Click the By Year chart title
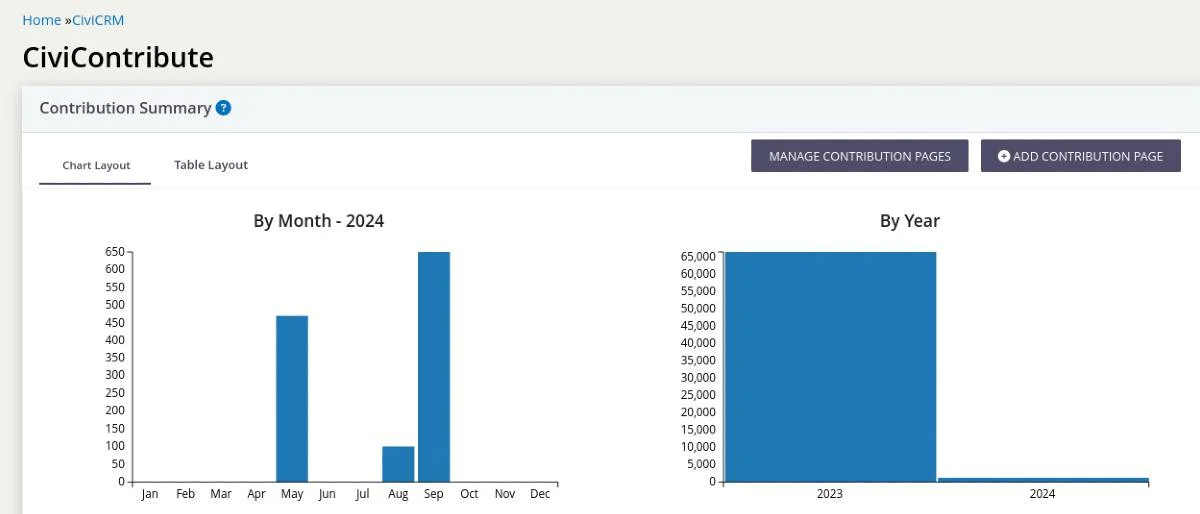The width and height of the screenshot is (1200, 514). [x=910, y=221]
